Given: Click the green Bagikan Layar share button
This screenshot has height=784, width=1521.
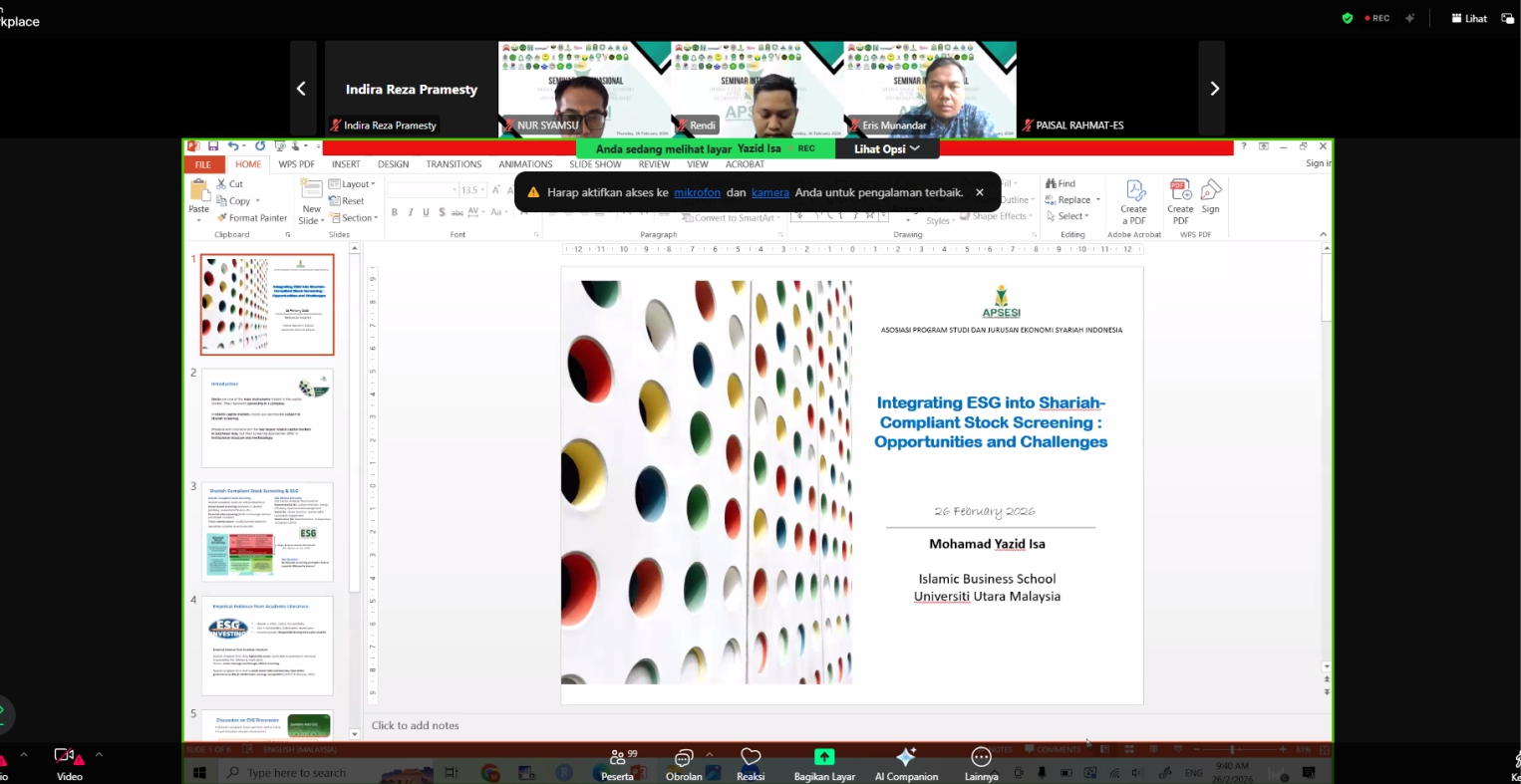Looking at the screenshot, I should [824, 765].
